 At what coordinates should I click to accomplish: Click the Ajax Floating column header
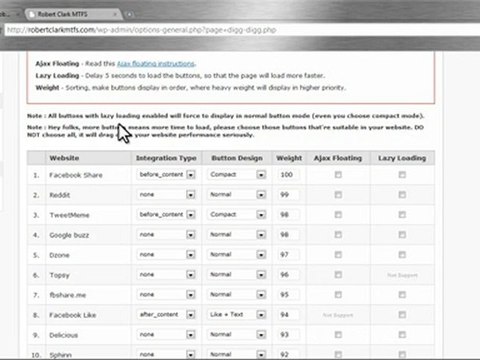pyautogui.click(x=338, y=158)
